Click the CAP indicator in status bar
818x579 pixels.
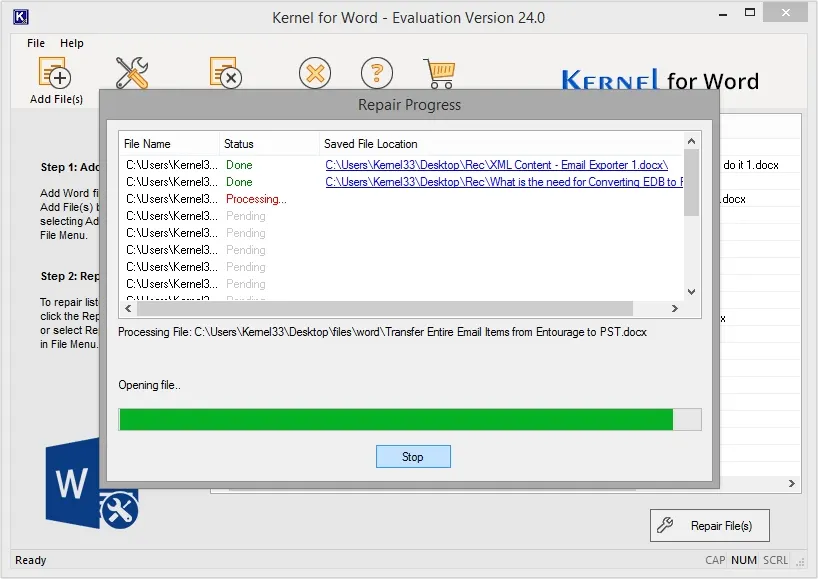pos(715,560)
